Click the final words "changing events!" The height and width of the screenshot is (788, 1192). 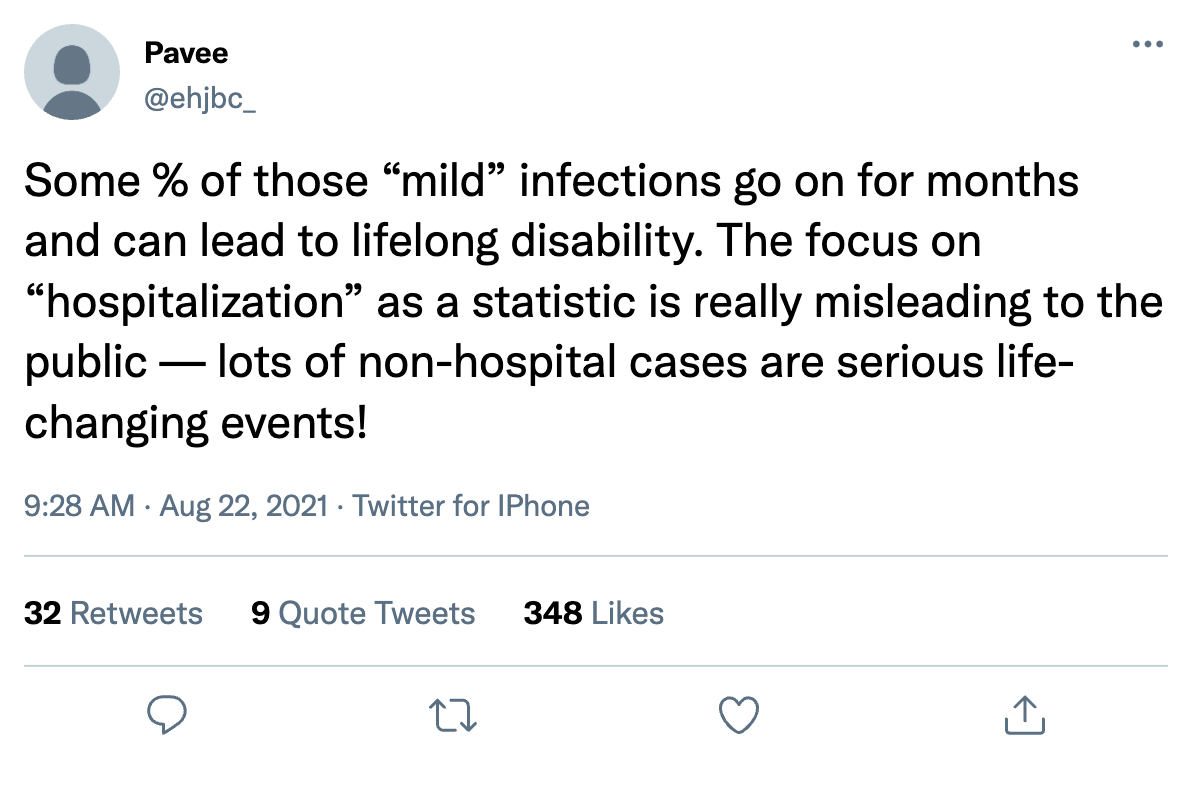coord(196,423)
